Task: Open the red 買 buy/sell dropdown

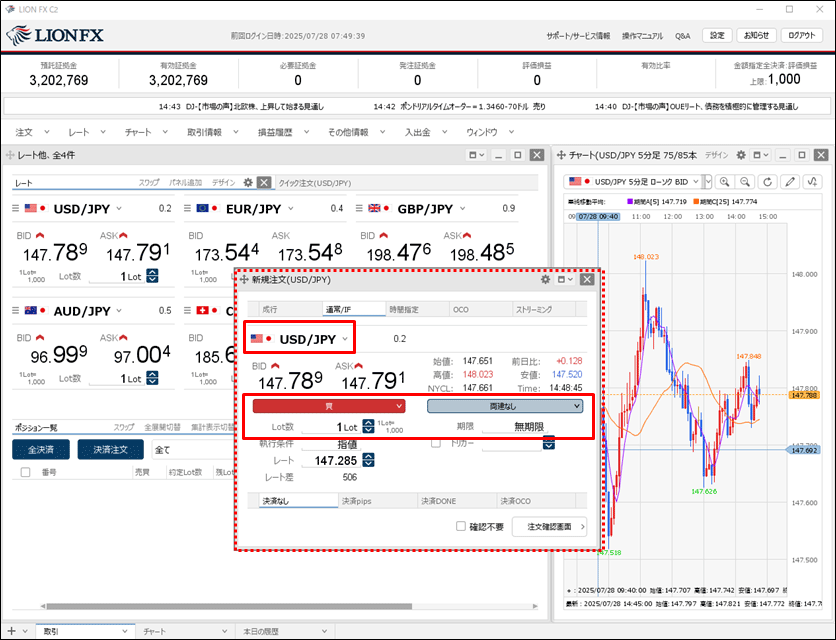Action: point(328,406)
